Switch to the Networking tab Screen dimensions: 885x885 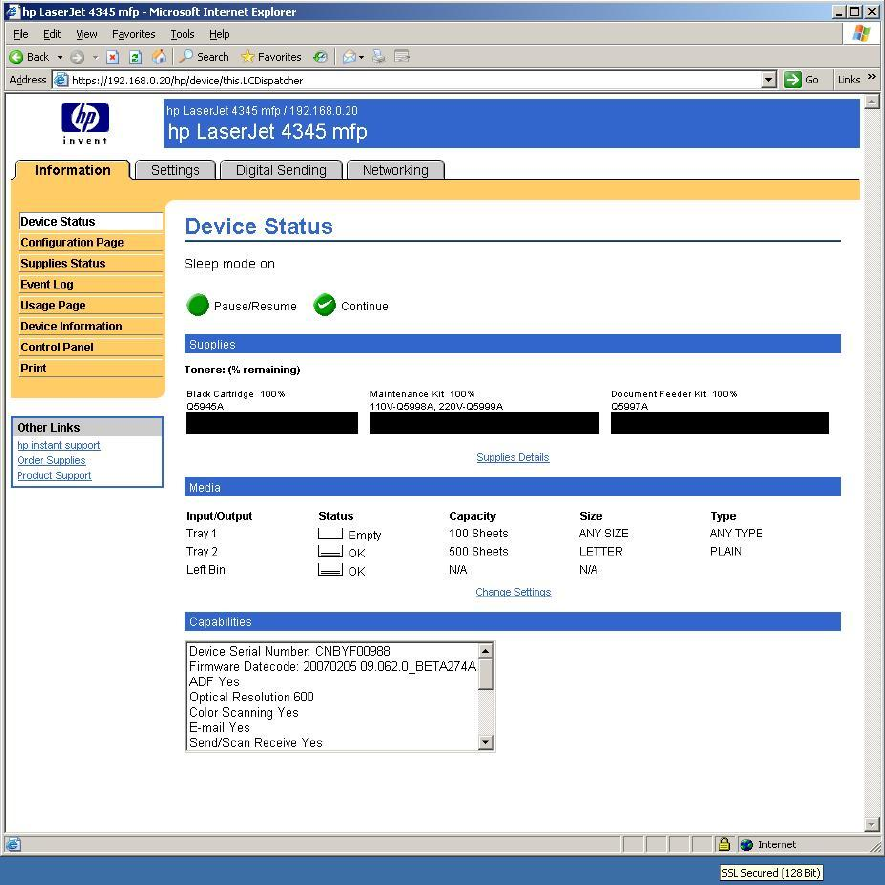396,170
